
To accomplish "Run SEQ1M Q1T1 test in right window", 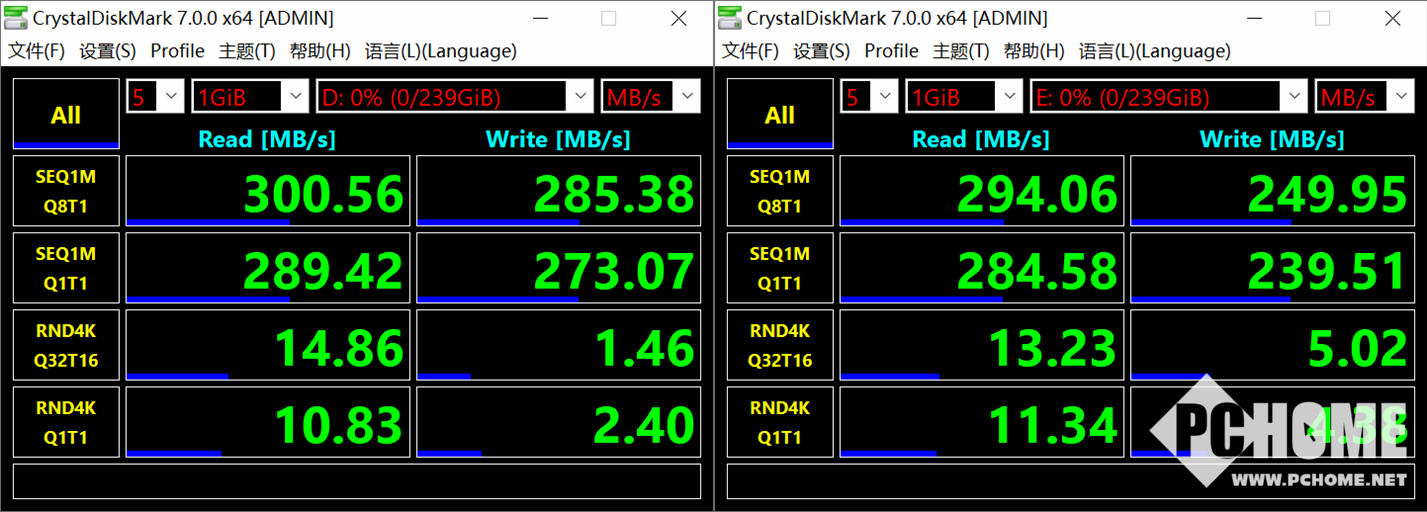I will pos(780,268).
